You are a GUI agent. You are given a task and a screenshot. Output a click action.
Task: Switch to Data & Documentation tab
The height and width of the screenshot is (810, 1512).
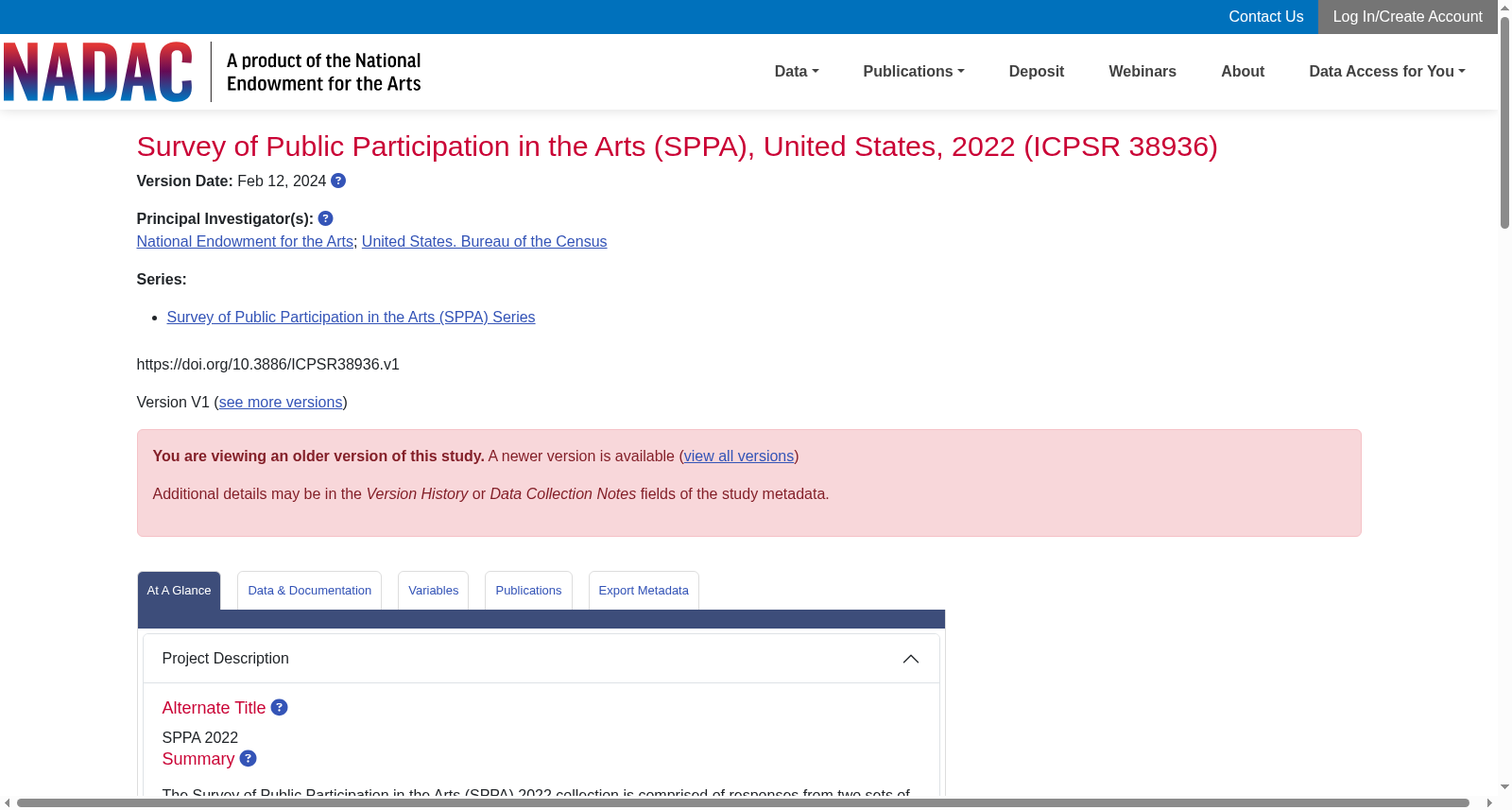(x=310, y=591)
